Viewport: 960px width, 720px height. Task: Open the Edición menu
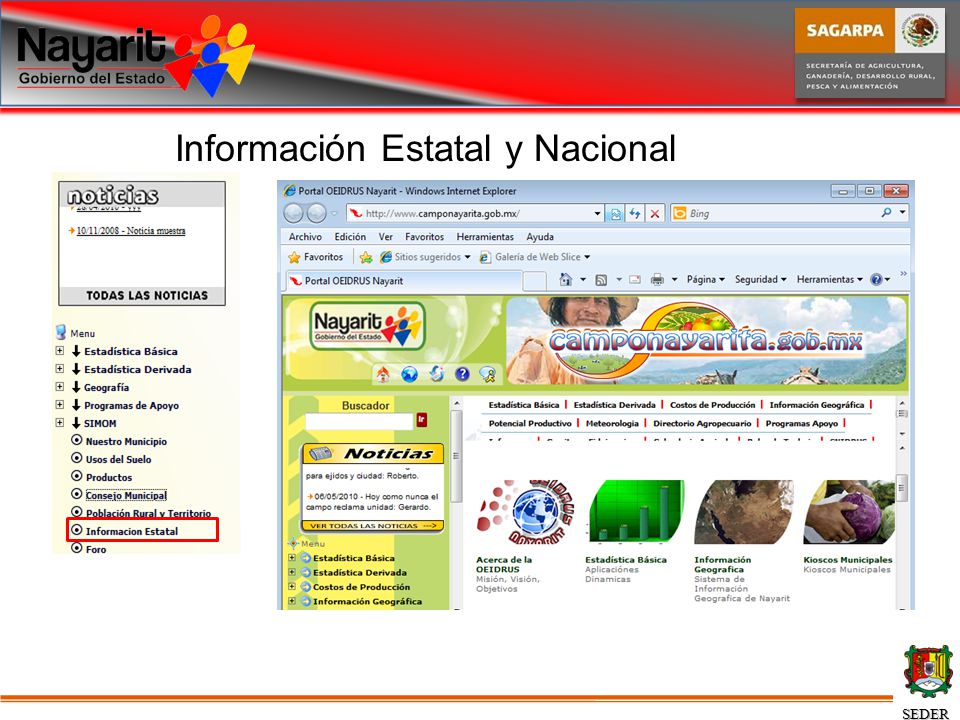tap(350, 237)
